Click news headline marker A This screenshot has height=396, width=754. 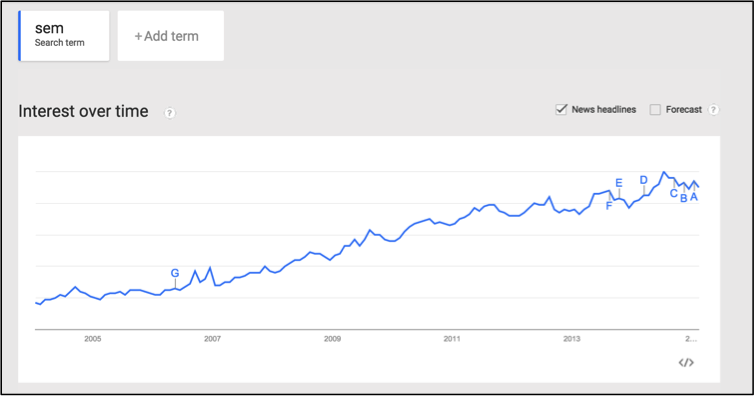click(x=694, y=197)
